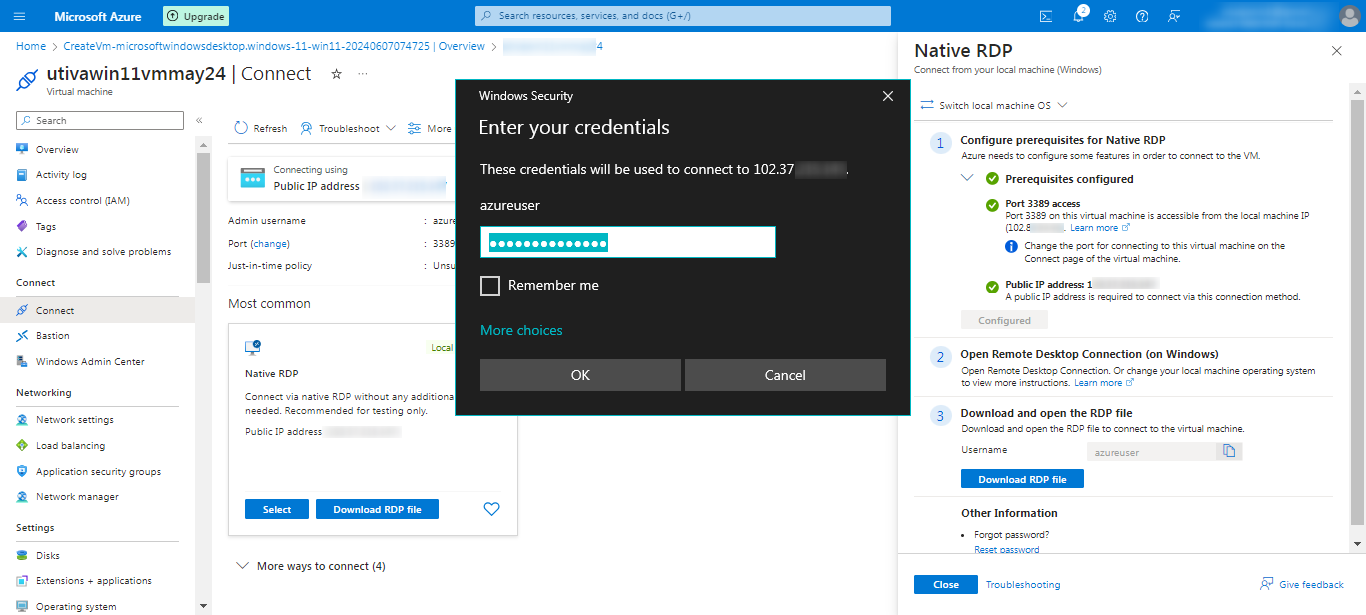Viewport: 1366px width, 615px height.
Task: Expand More ways to connect (4)
Action: pyautogui.click(x=311, y=566)
